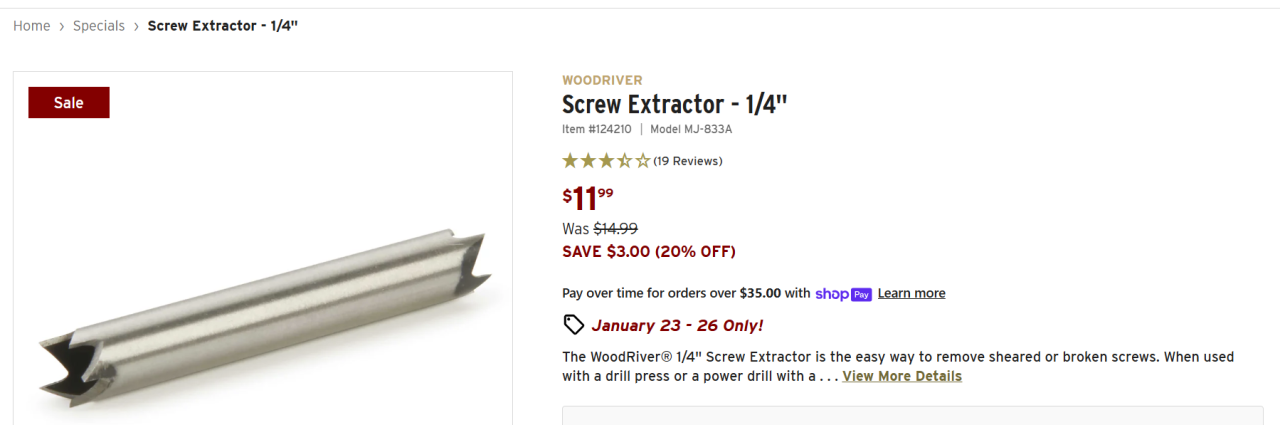This screenshot has width=1280, height=425.
Task: Open the Shop Pay Learn more link
Action: pos(911,294)
